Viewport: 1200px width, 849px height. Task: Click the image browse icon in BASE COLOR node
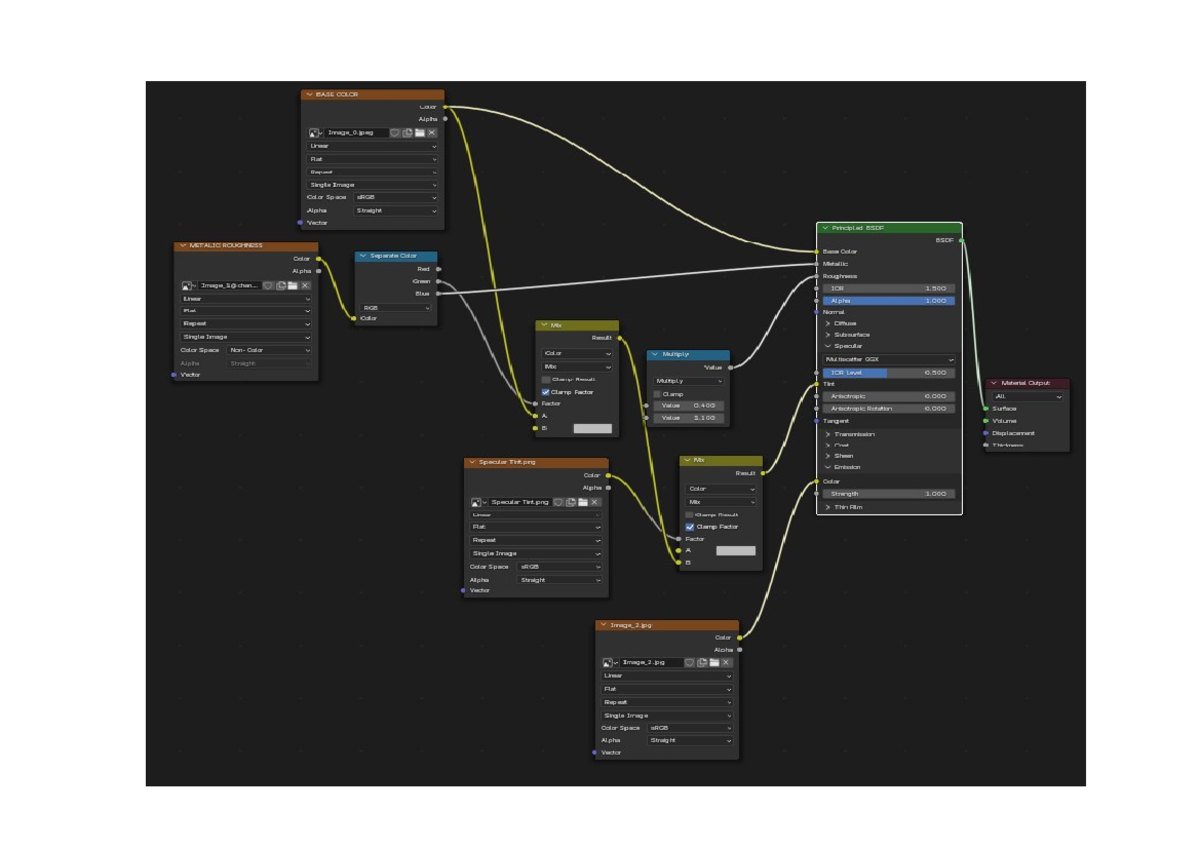[x=316, y=132]
